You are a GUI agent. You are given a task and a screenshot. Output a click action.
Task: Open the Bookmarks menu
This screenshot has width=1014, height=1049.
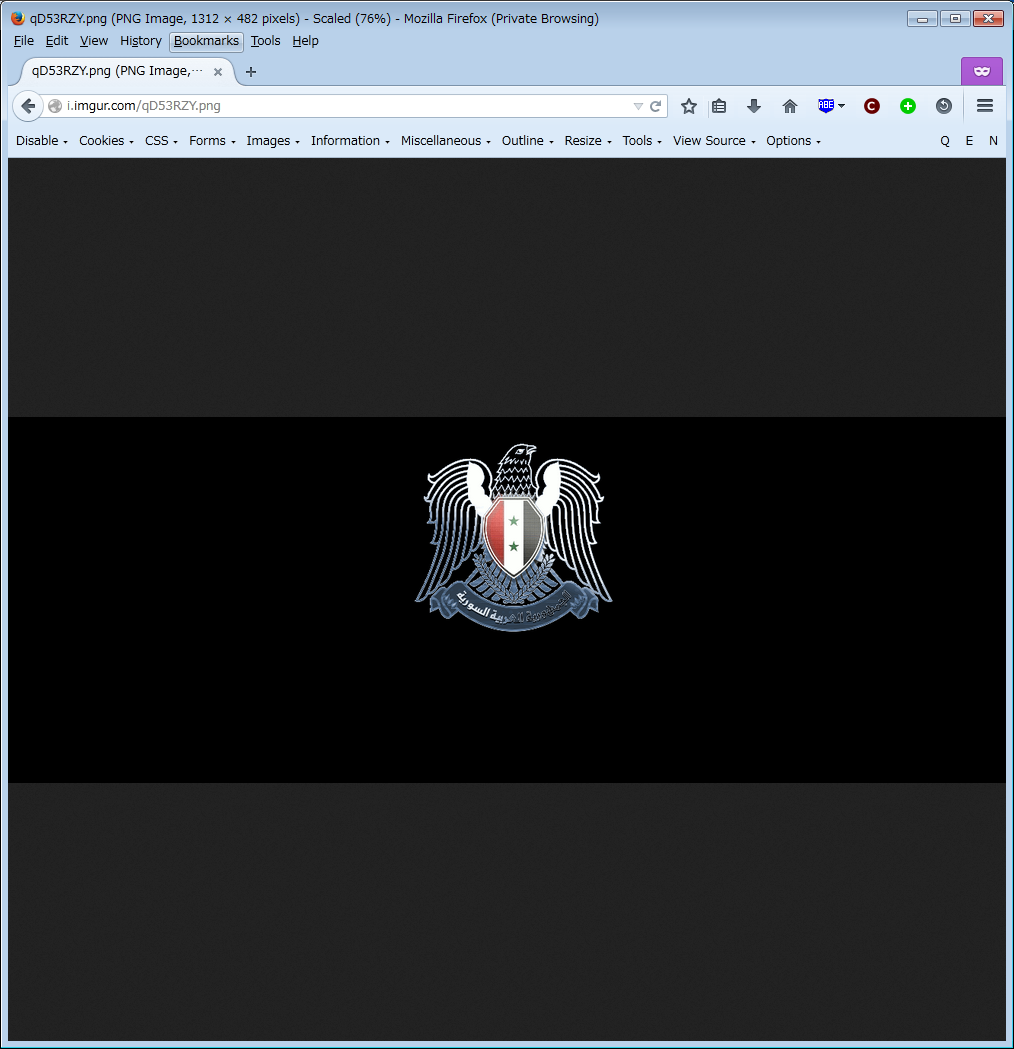[206, 41]
